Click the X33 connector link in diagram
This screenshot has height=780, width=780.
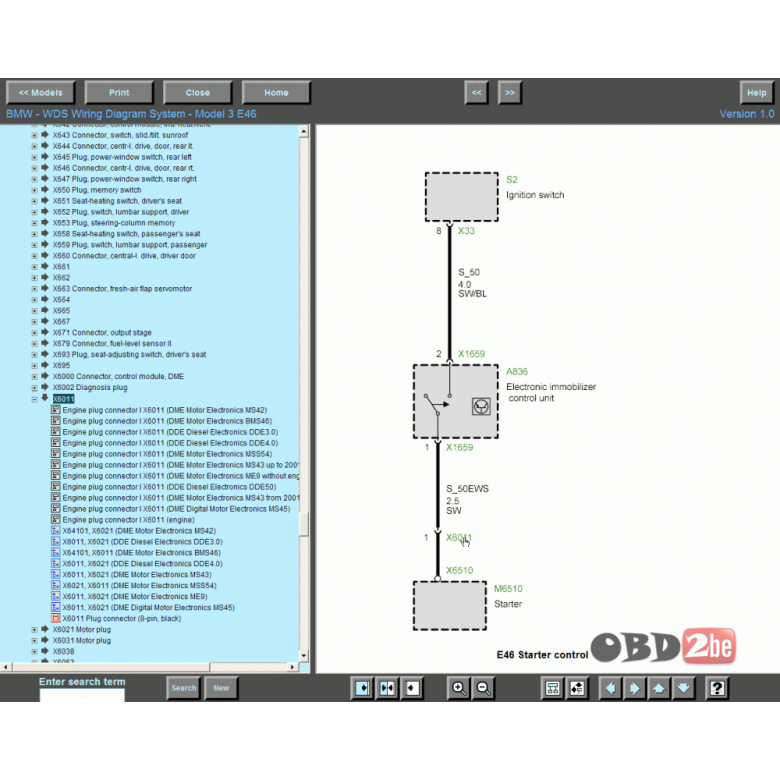pos(466,231)
